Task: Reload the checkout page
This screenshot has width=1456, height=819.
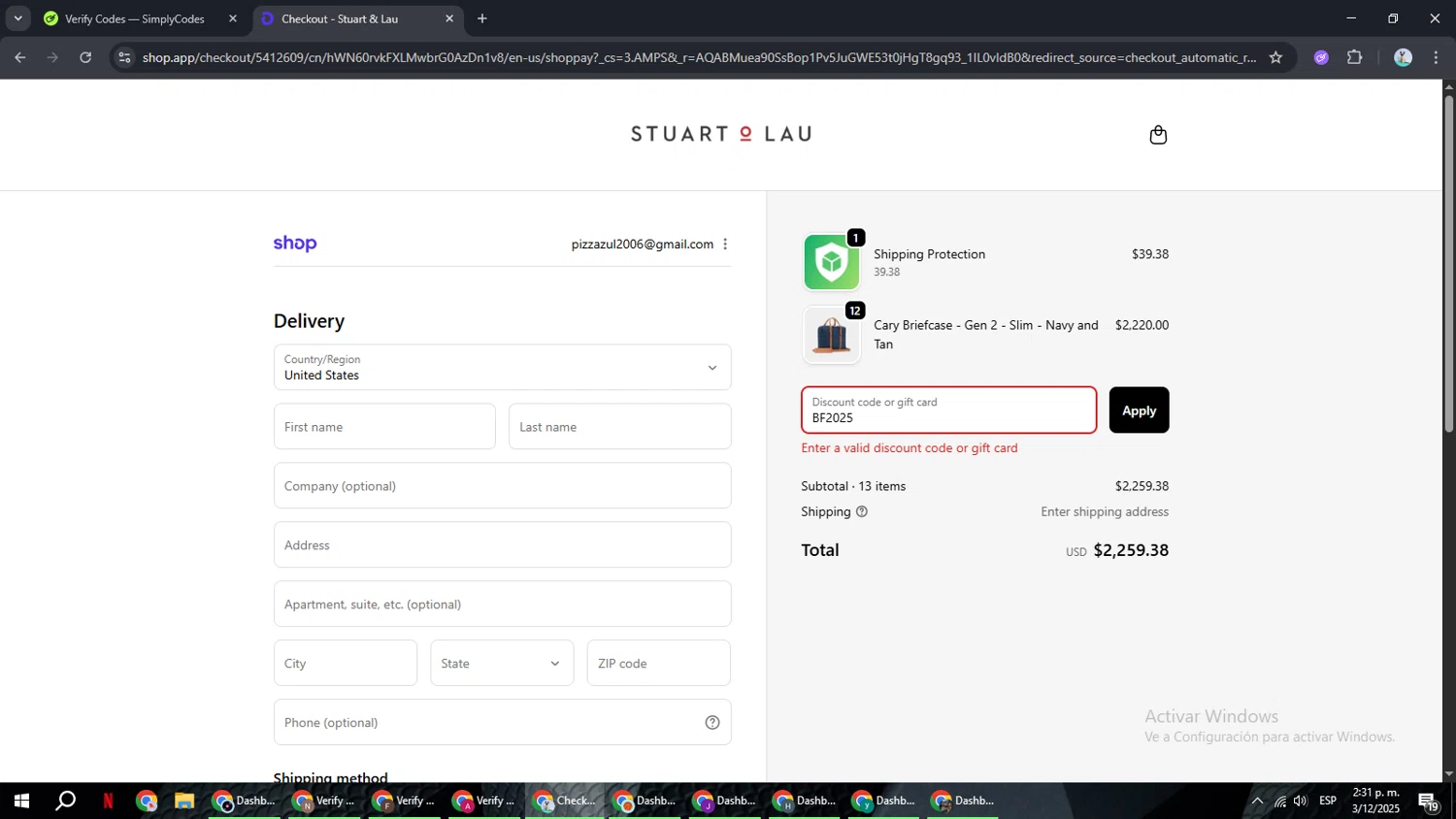Action: click(85, 57)
